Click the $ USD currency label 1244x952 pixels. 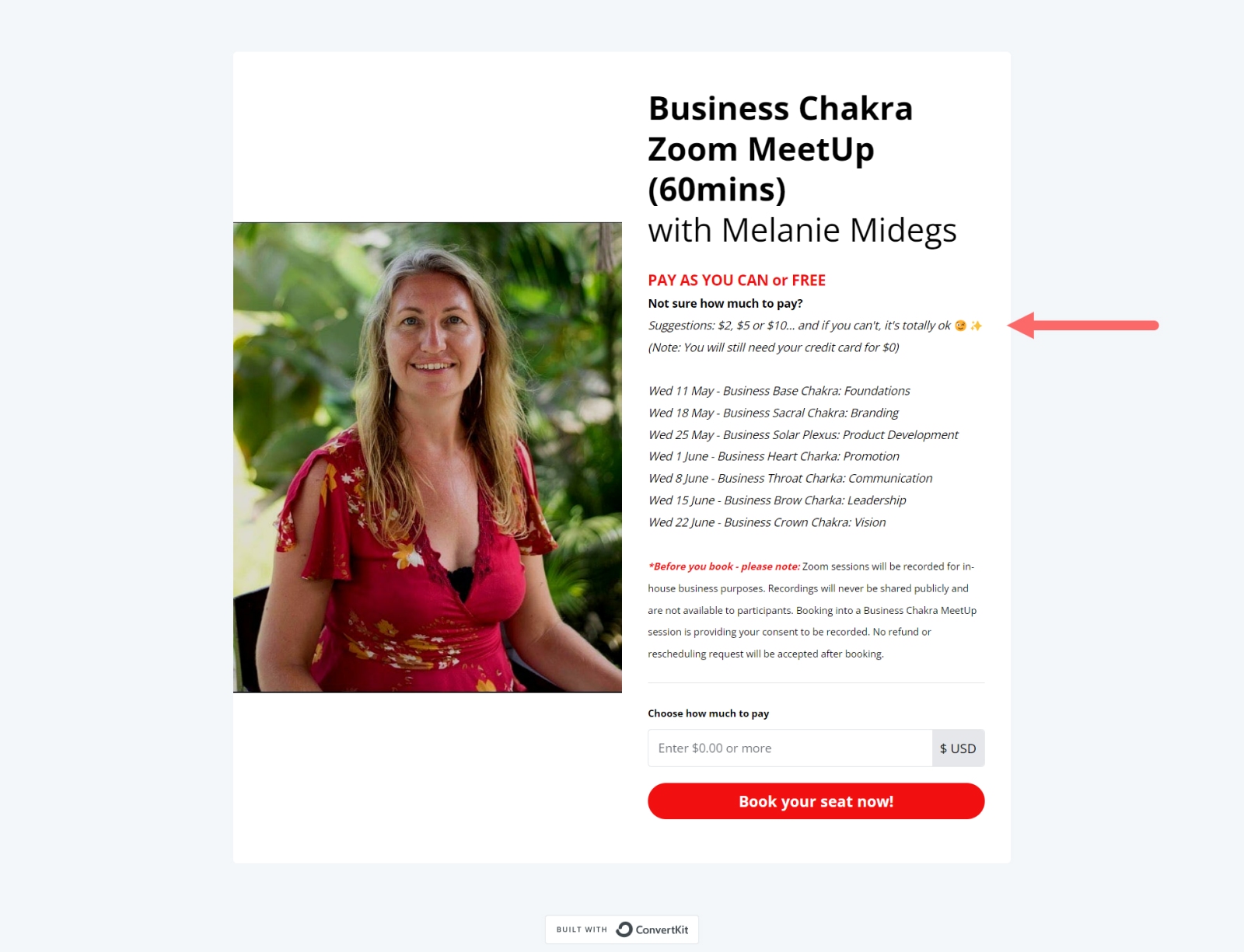958,748
